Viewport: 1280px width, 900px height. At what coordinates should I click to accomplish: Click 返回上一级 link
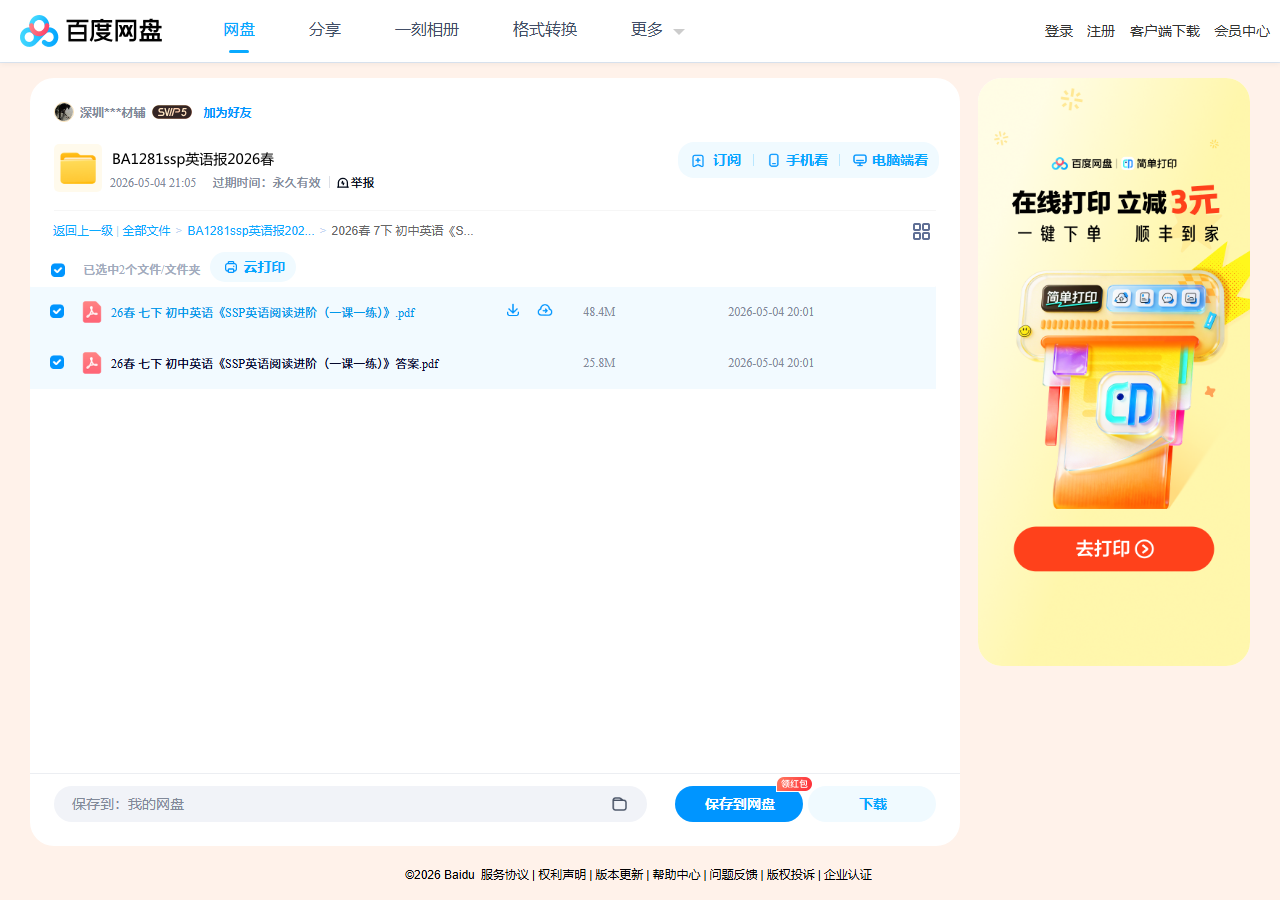tap(83, 231)
